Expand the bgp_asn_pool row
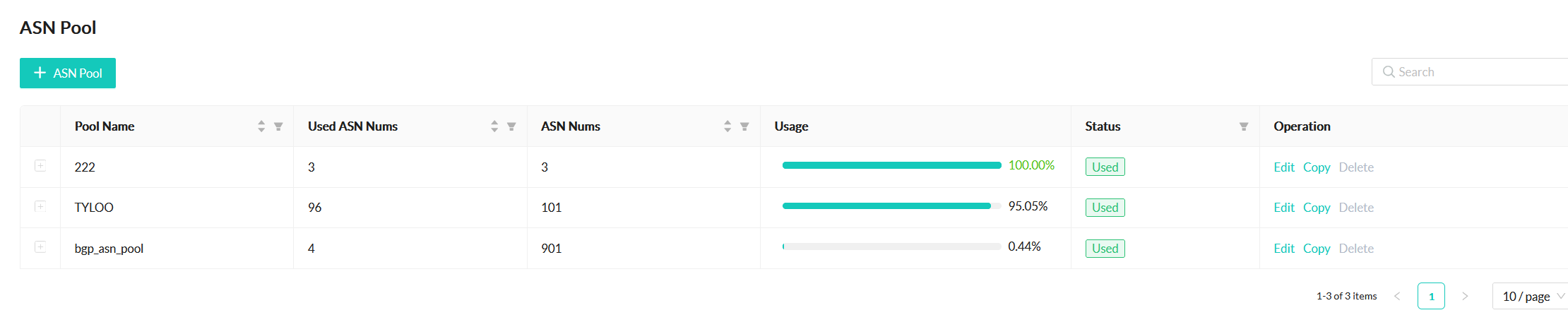The height and width of the screenshot is (315, 1568). pyautogui.click(x=40, y=247)
